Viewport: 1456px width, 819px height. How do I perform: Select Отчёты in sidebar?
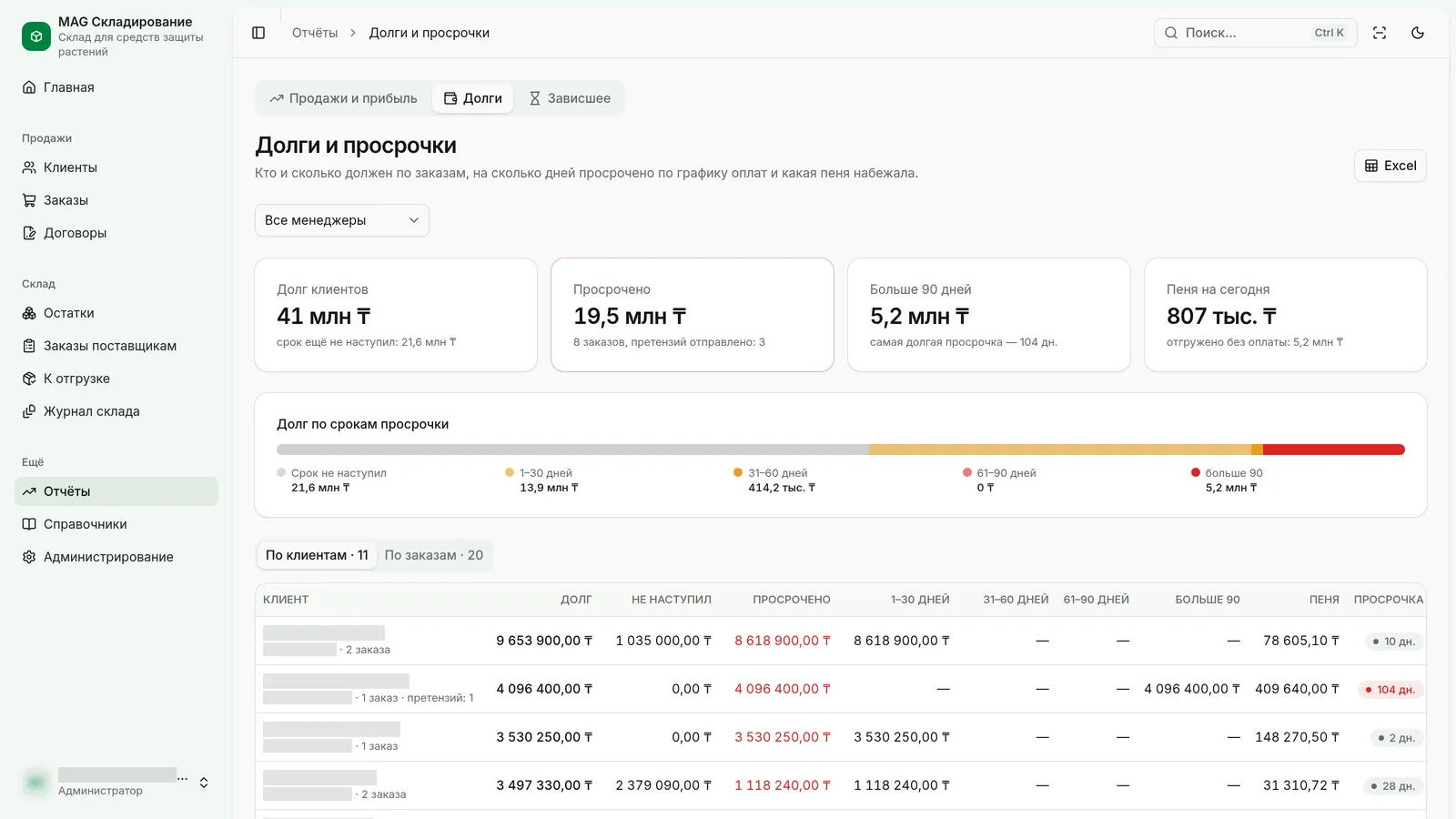tap(116, 491)
